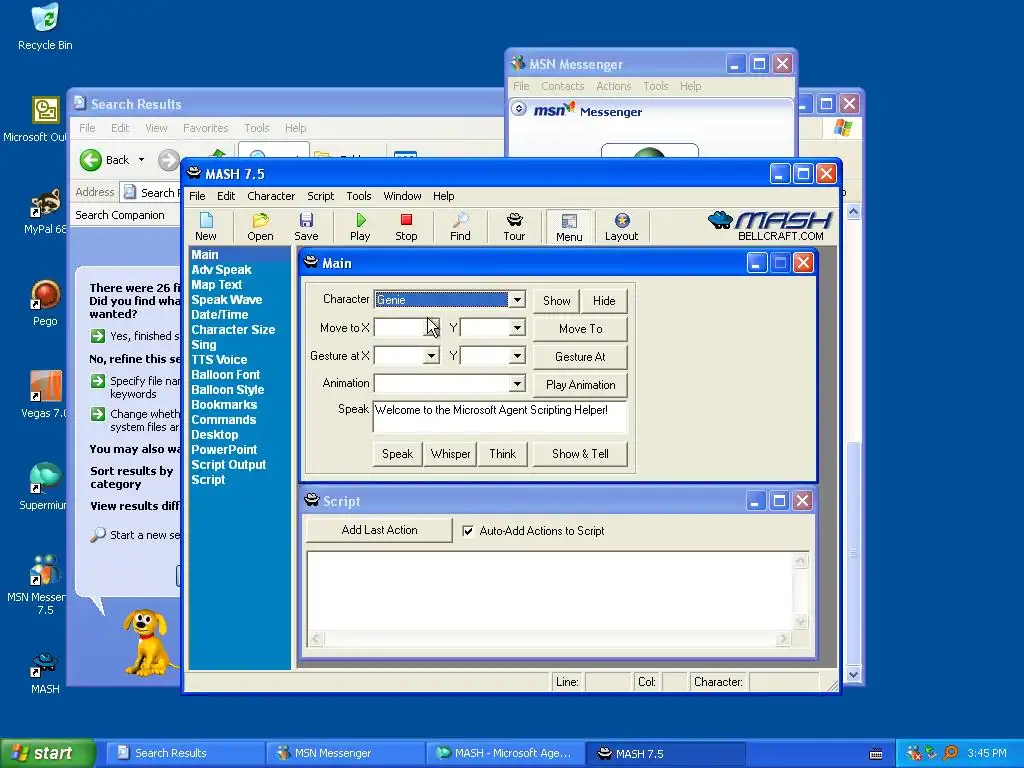Open Favorites menu in Search Results window
This screenshot has height=768, width=1024.
pyautogui.click(x=206, y=128)
